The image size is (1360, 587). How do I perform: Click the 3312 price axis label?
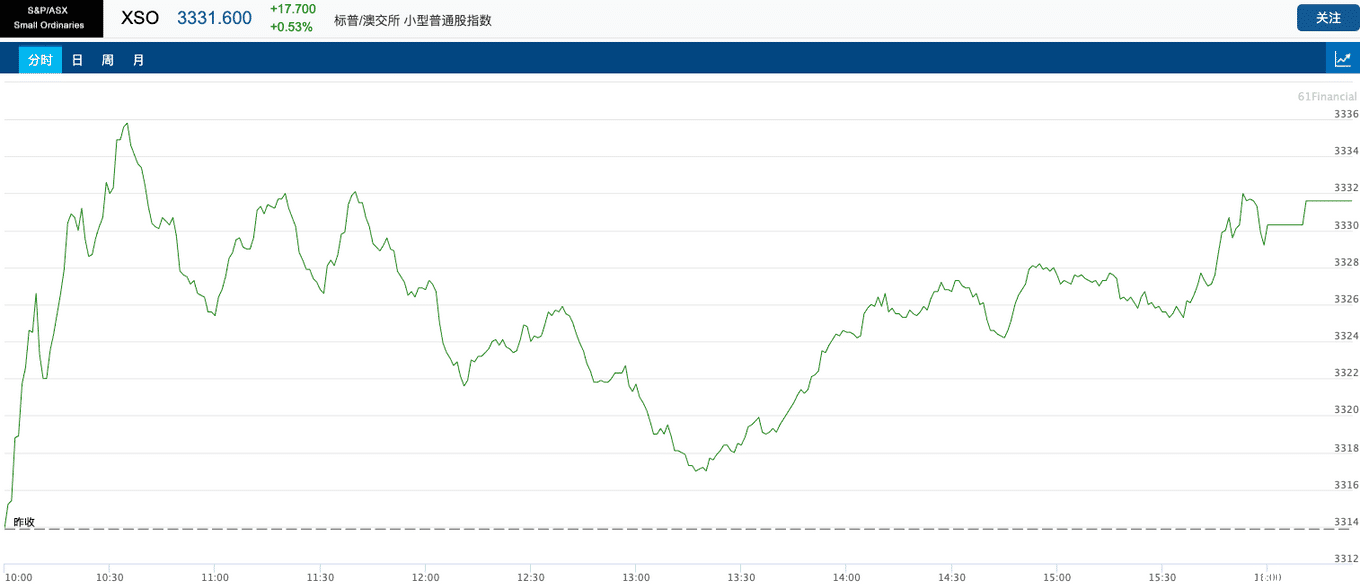point(1346,559)
